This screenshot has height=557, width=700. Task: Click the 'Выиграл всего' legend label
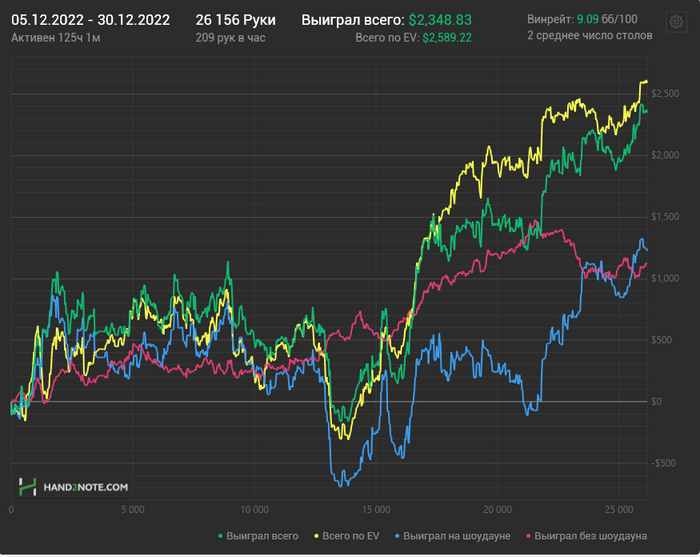262,536
